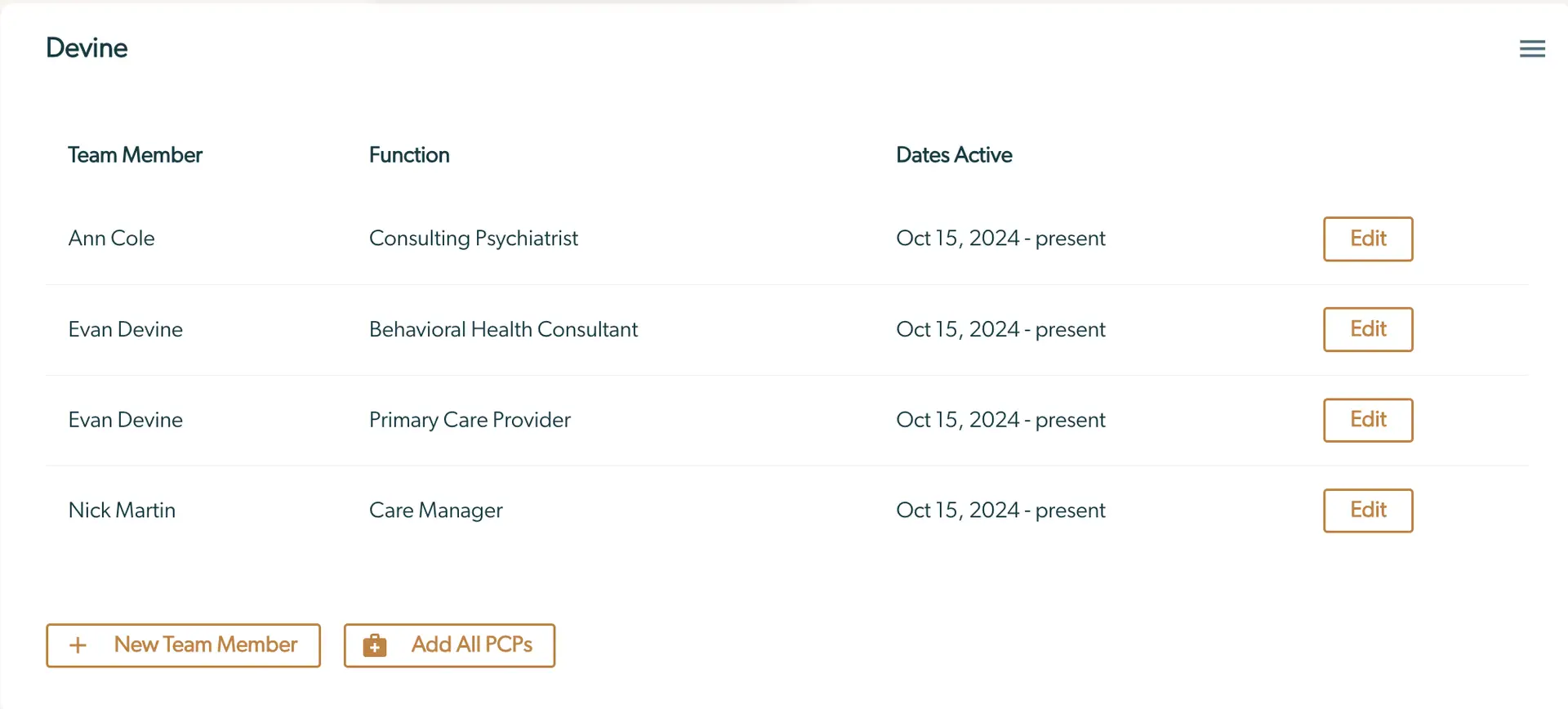Select team member Nick Martin
Image resolution: width=1568 pixels, height=709 pixels.
point(122,510)
